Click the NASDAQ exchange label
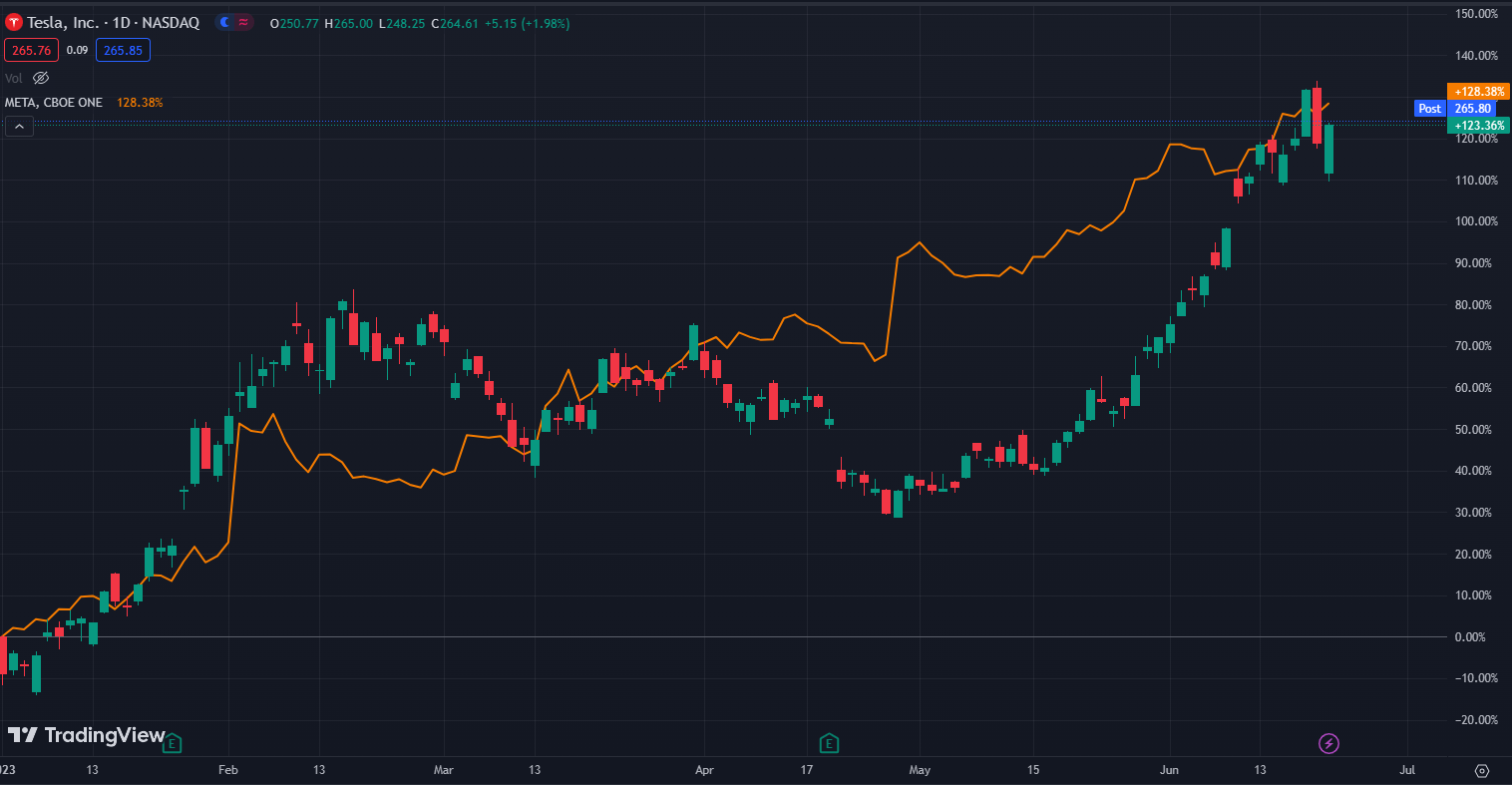Viewport: 1512px width, 785px height. tap(171, 22)
